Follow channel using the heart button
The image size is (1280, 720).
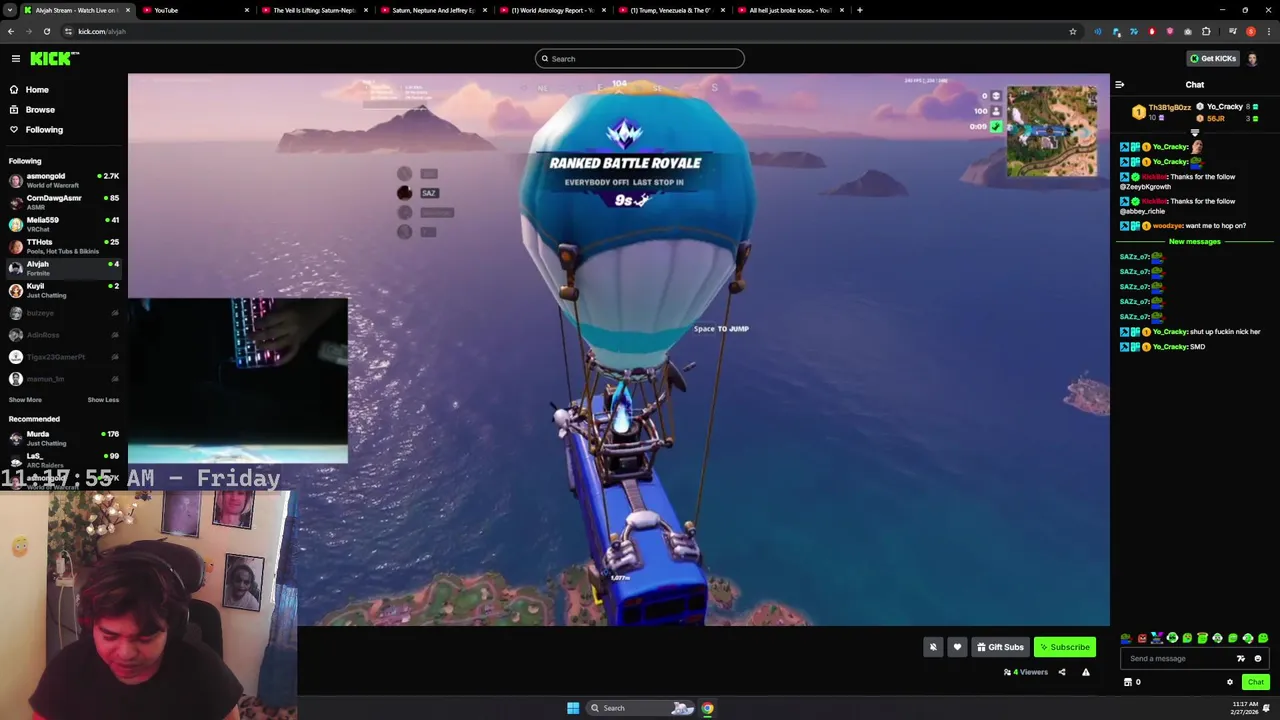(957, 647)
